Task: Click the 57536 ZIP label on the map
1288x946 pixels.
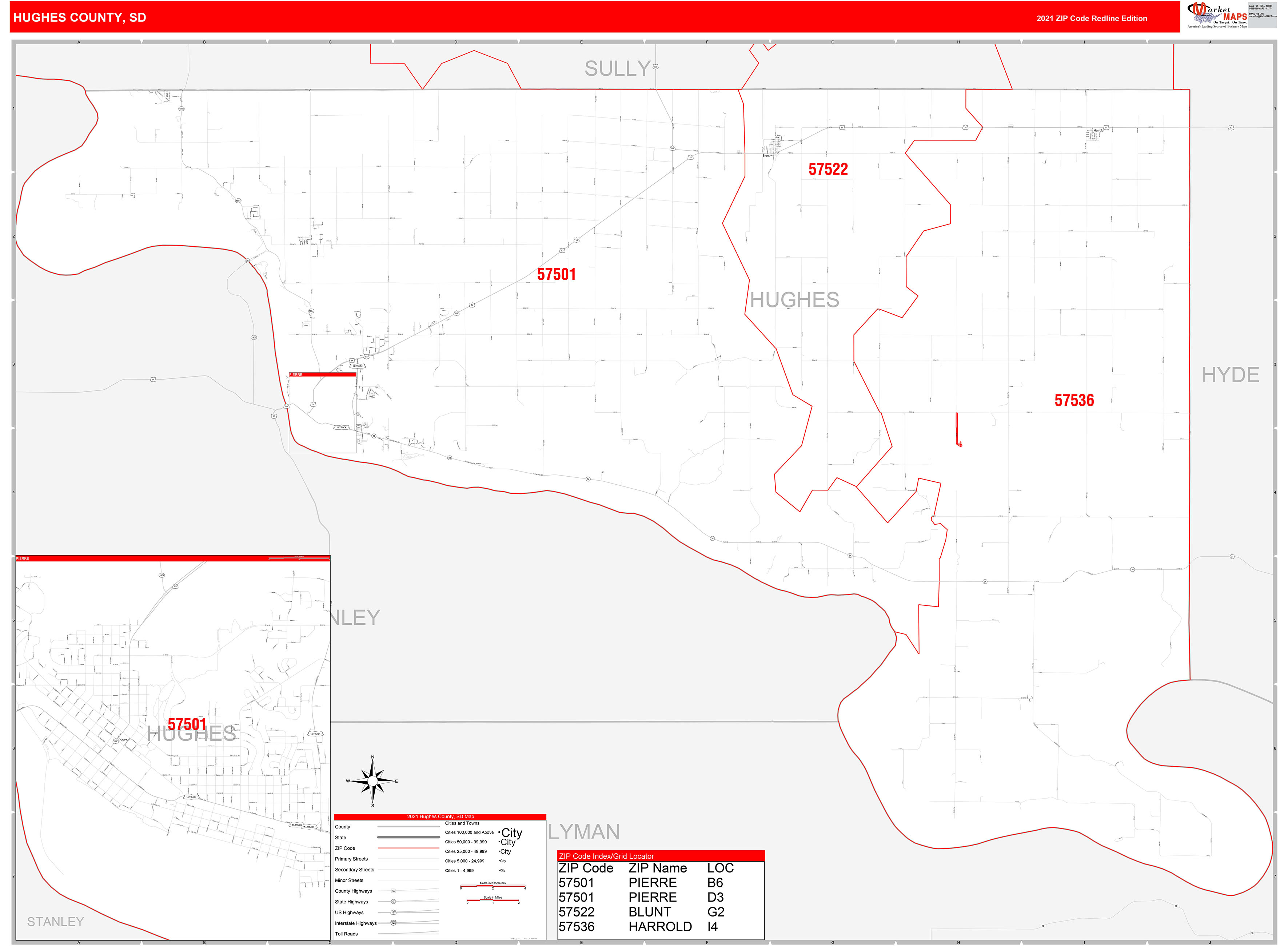Action: [1074, 400]
